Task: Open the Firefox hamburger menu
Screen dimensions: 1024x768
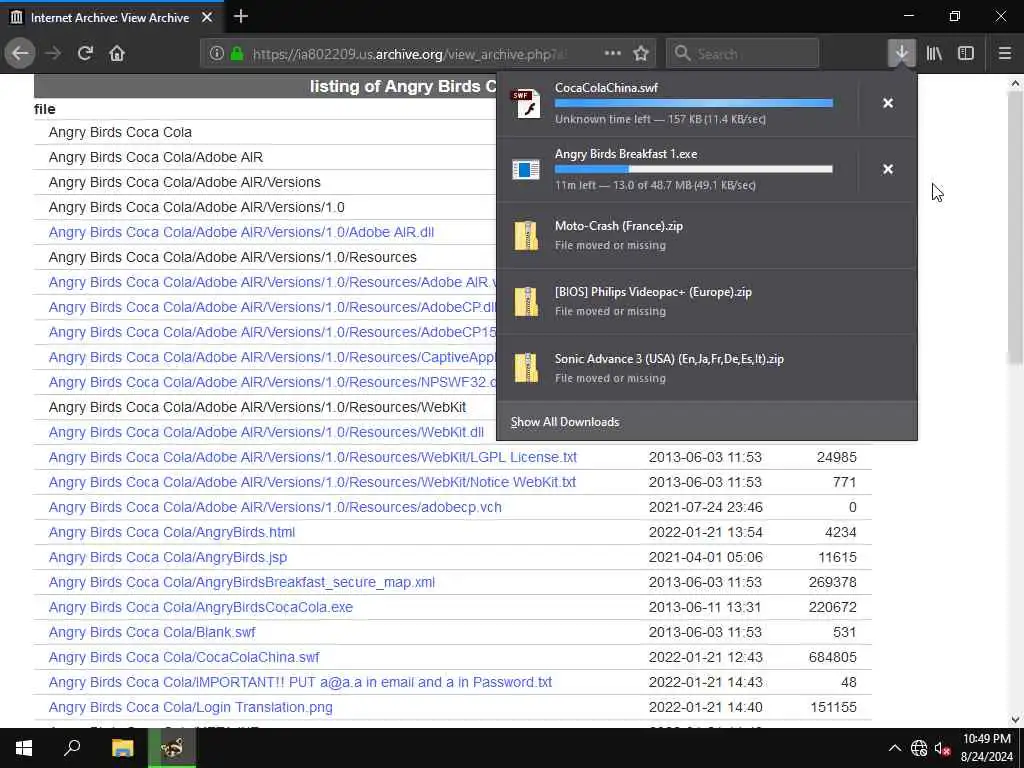Action: (1005, 54)
